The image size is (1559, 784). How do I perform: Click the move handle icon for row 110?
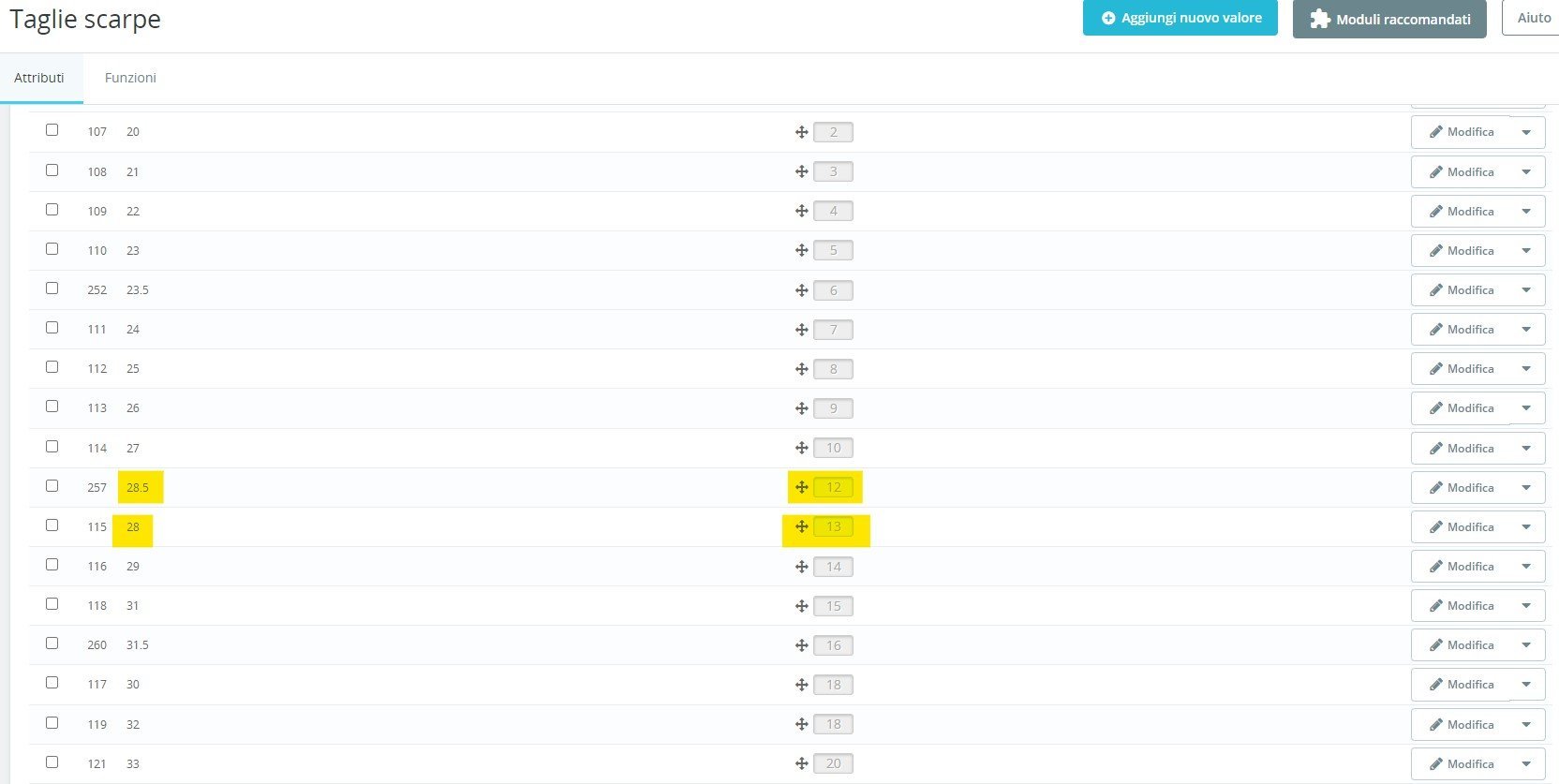pyautogui.click(x=801, y=250)
